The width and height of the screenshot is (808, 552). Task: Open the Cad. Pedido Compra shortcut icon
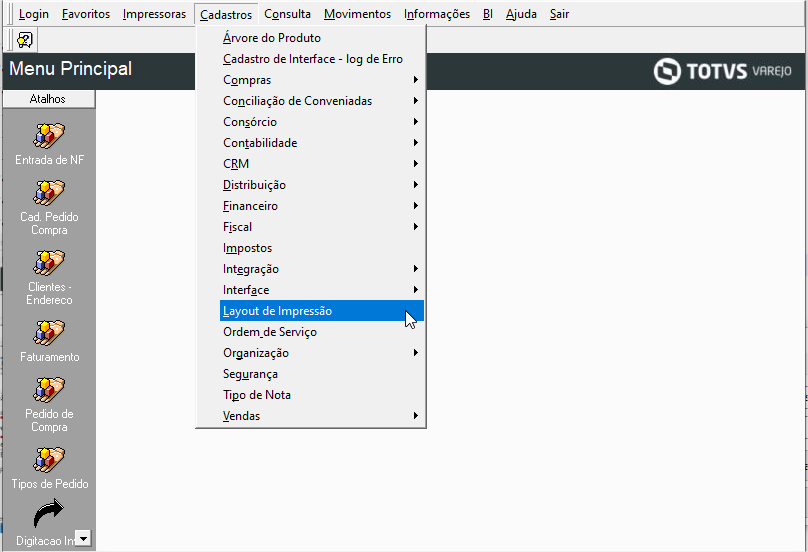(49, 193)
